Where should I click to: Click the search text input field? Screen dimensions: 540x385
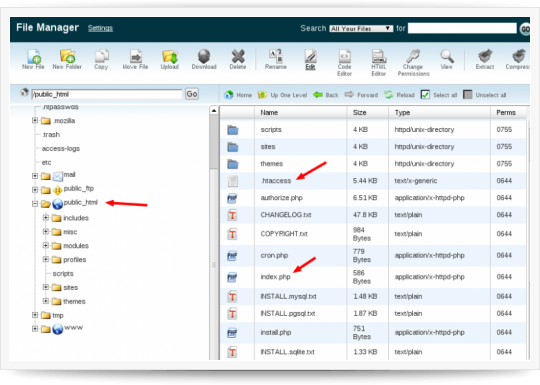(x=462, y=28)
